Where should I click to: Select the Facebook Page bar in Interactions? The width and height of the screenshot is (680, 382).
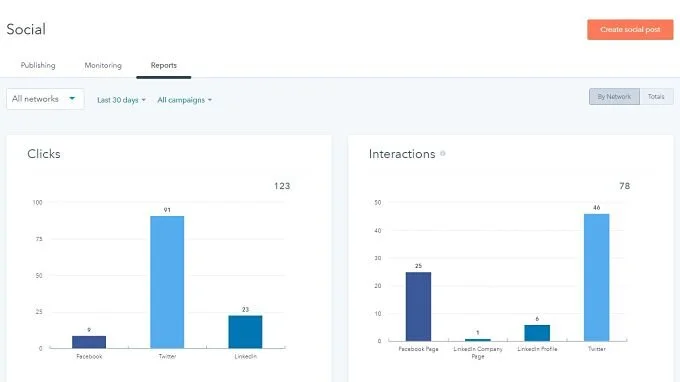418,306
